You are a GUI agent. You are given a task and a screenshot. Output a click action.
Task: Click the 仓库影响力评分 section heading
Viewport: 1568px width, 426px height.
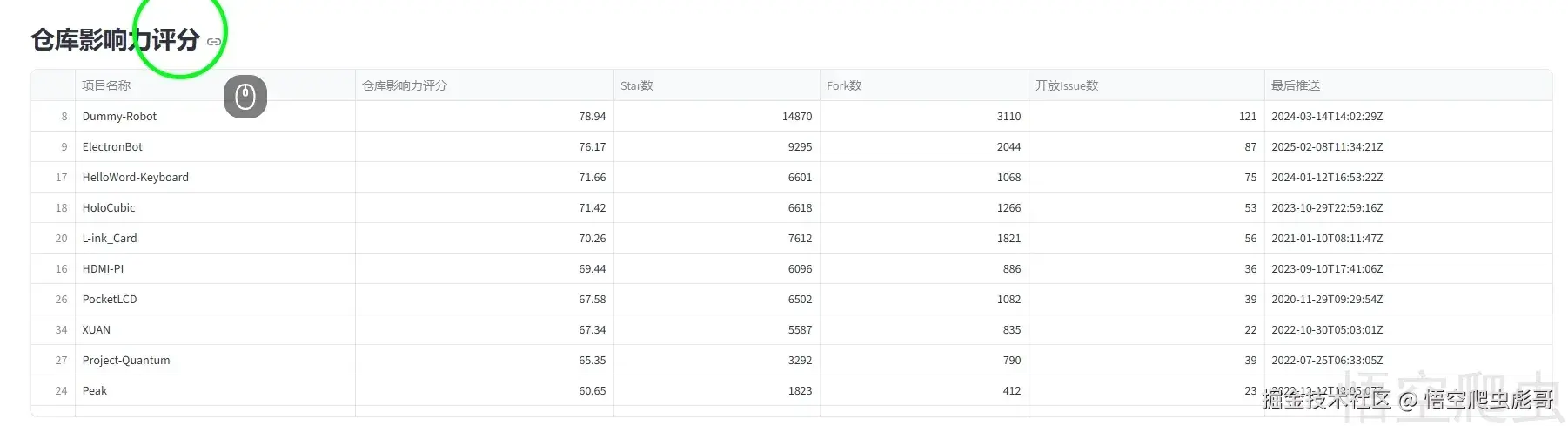[x=116, y=40]
